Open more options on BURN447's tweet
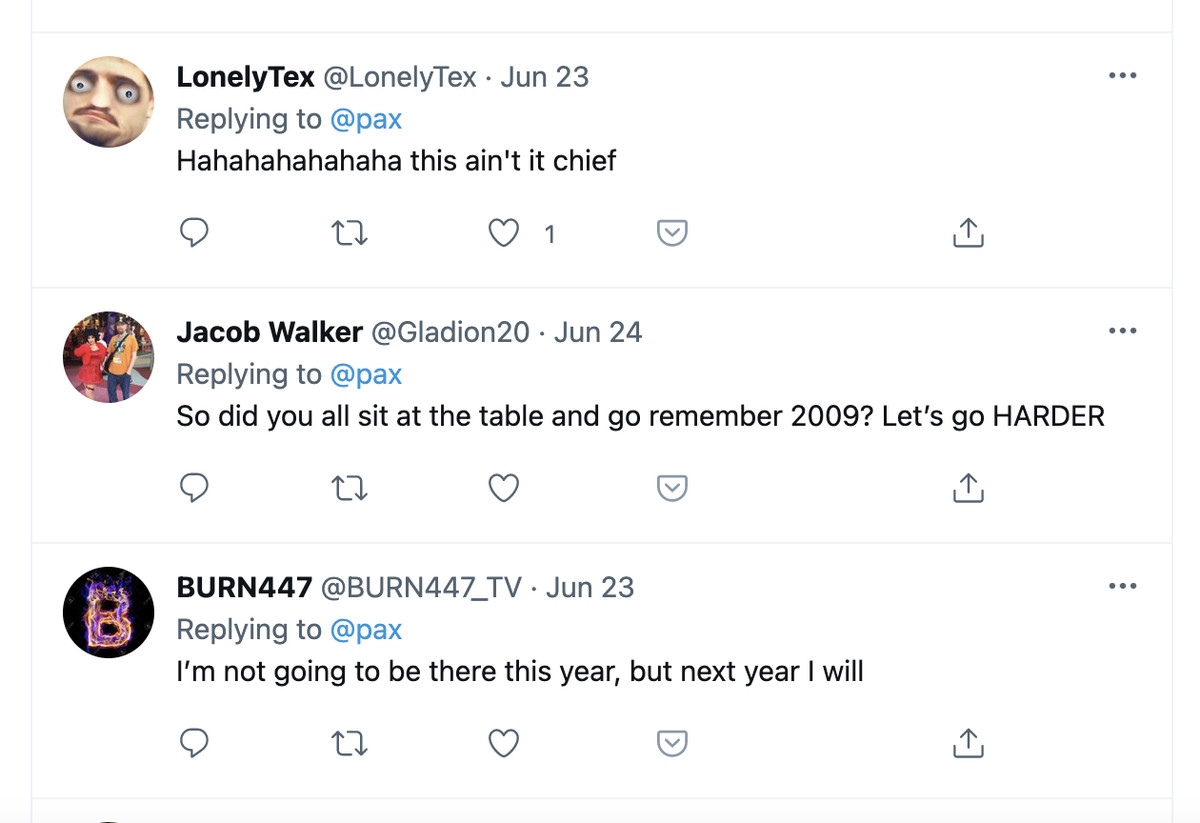 (1122, 586)
